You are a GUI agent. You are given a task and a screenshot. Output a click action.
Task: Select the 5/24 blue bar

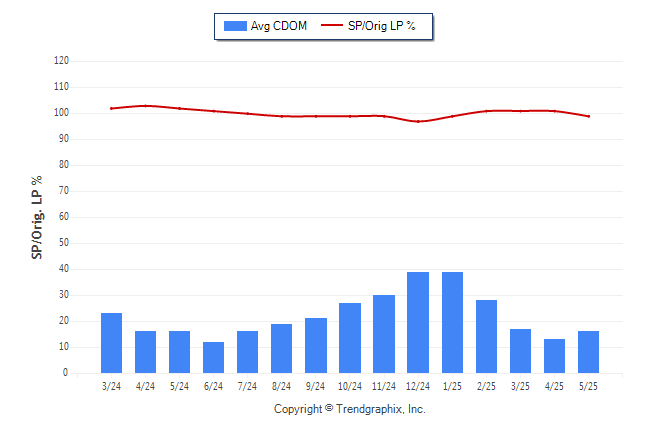pyautogui.click(x=180, y=352)
